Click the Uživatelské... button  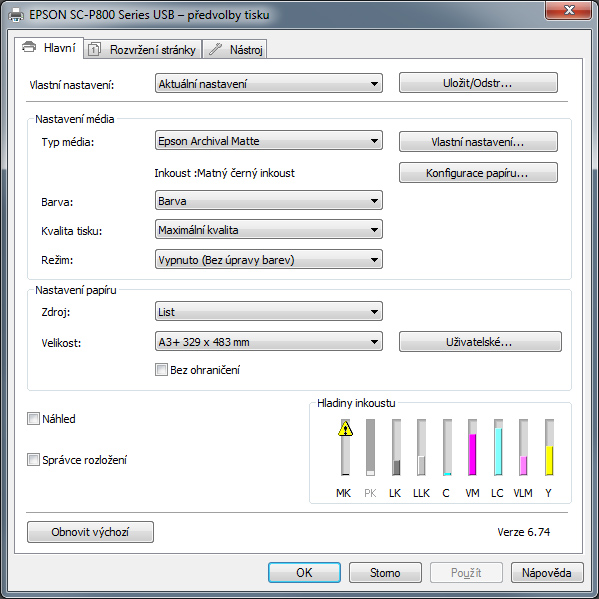click(480, 342)
